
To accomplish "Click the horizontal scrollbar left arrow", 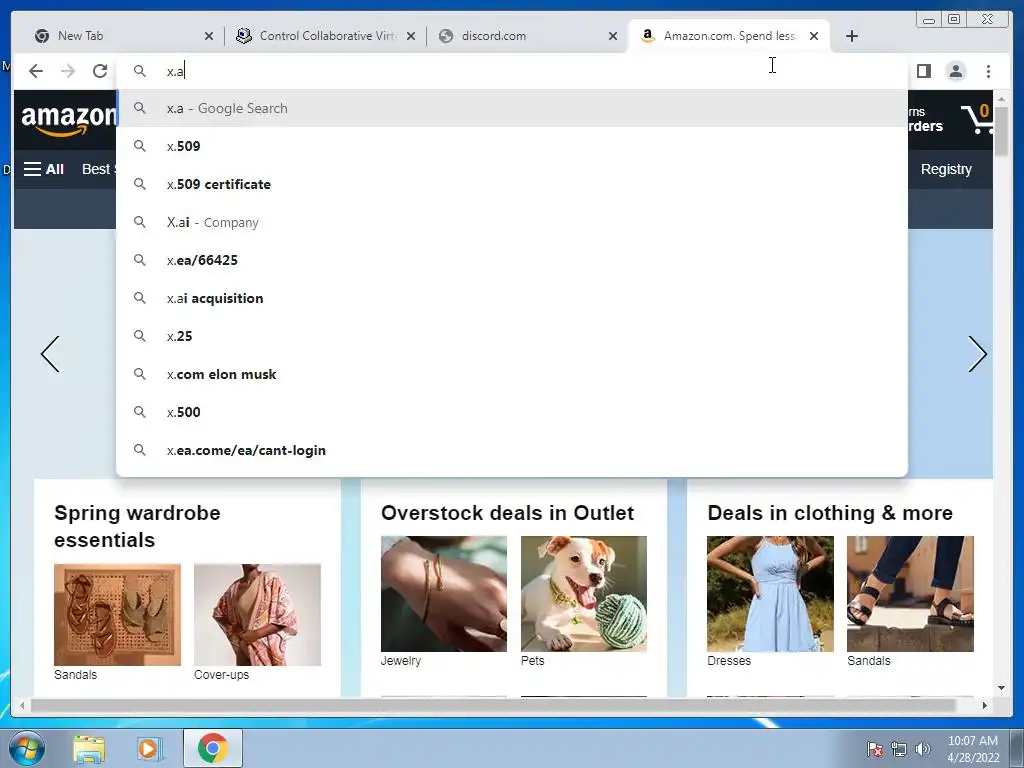I will (x=22, y=705).
